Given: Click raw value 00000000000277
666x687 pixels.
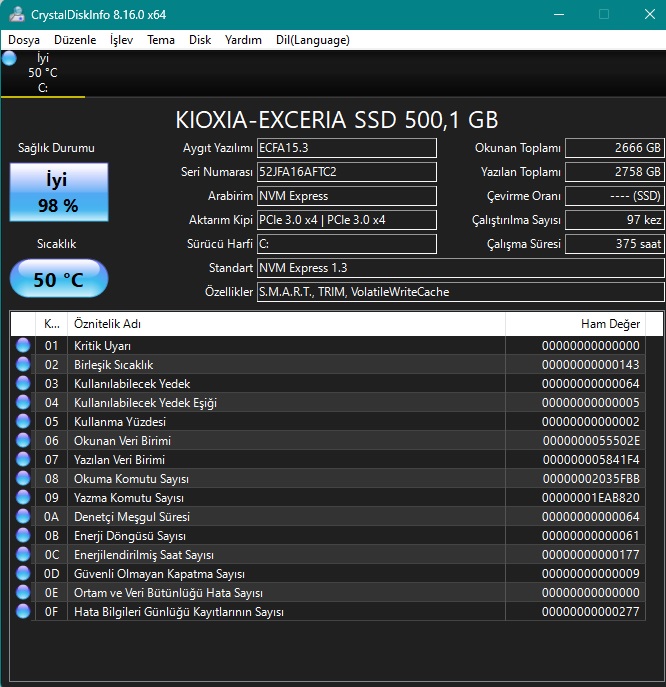Looking at the screenshot, I should (x=591, y=612).
